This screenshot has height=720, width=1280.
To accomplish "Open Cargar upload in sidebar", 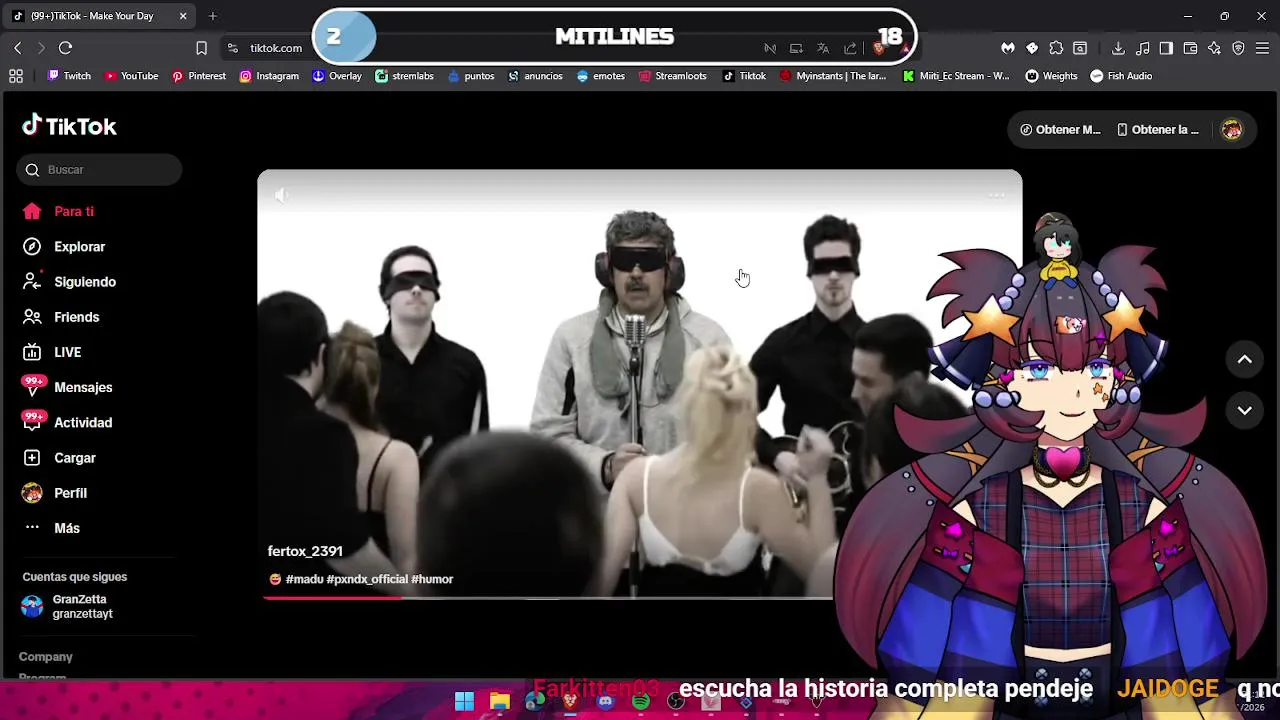I will (x=59, y=458).
